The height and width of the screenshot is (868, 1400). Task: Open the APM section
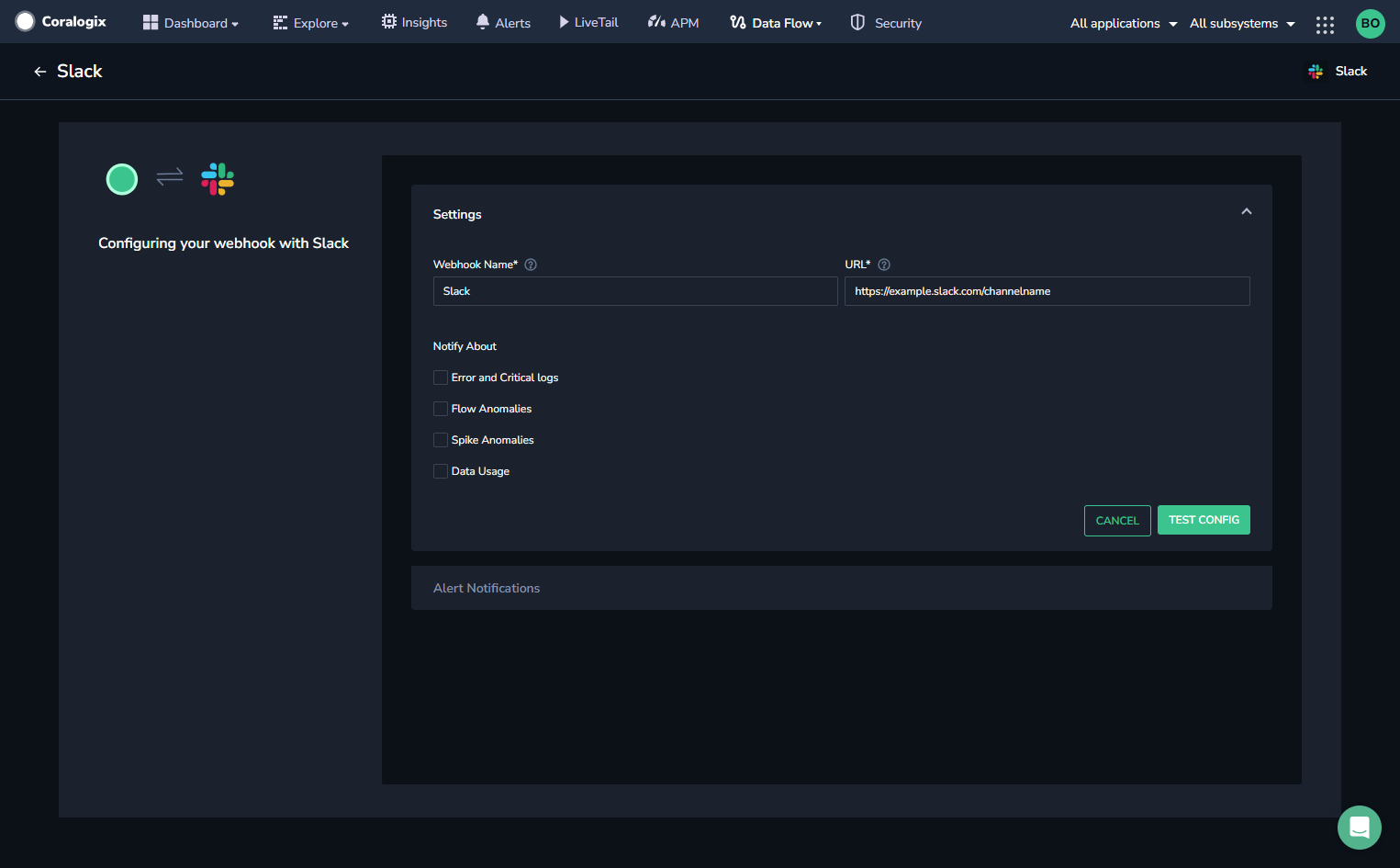click(674, 23)
